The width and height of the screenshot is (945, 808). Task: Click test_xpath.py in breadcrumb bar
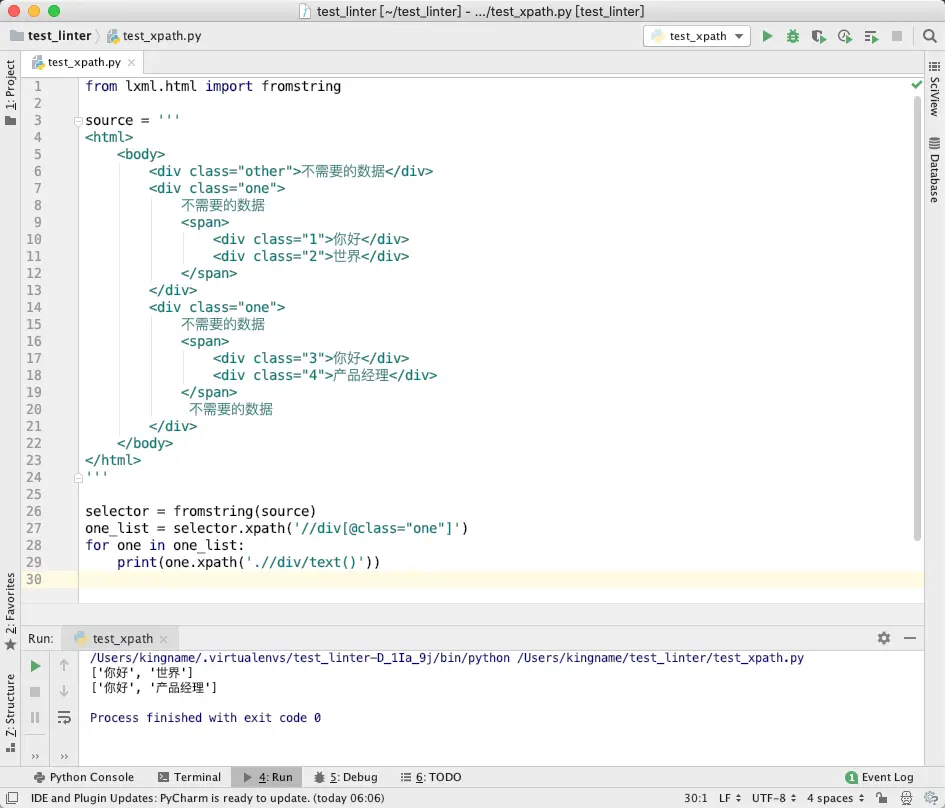tap(154, 36)
